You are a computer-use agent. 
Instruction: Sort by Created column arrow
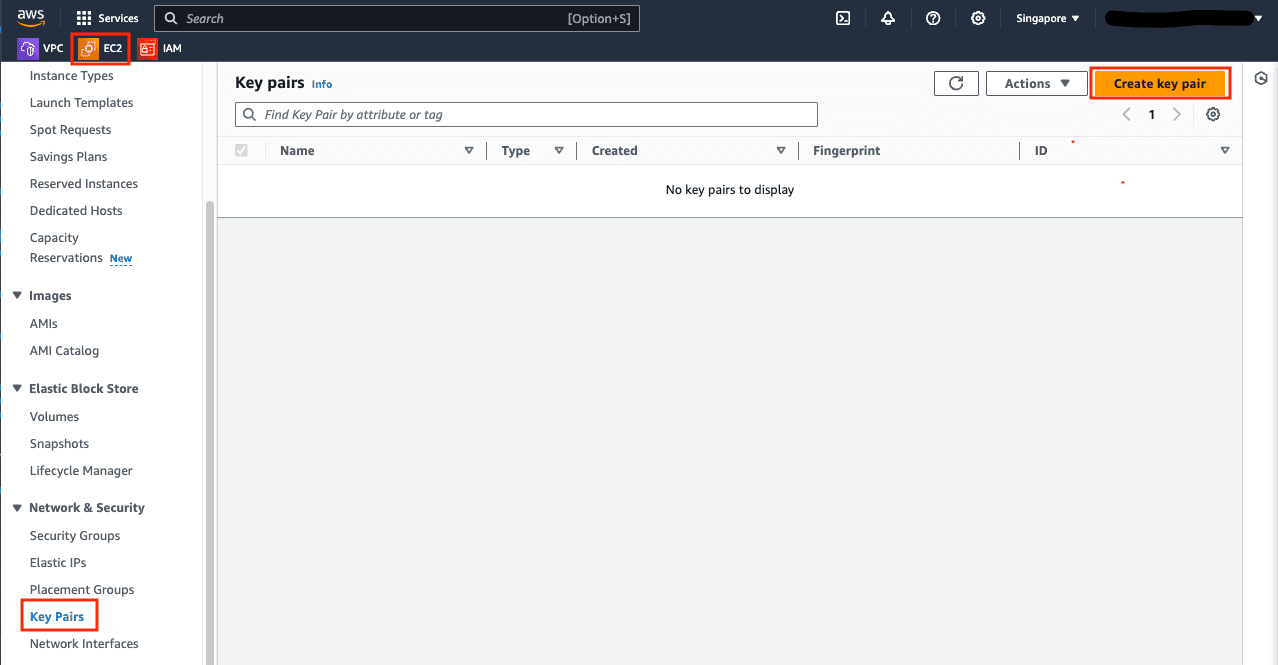(781, 151)
